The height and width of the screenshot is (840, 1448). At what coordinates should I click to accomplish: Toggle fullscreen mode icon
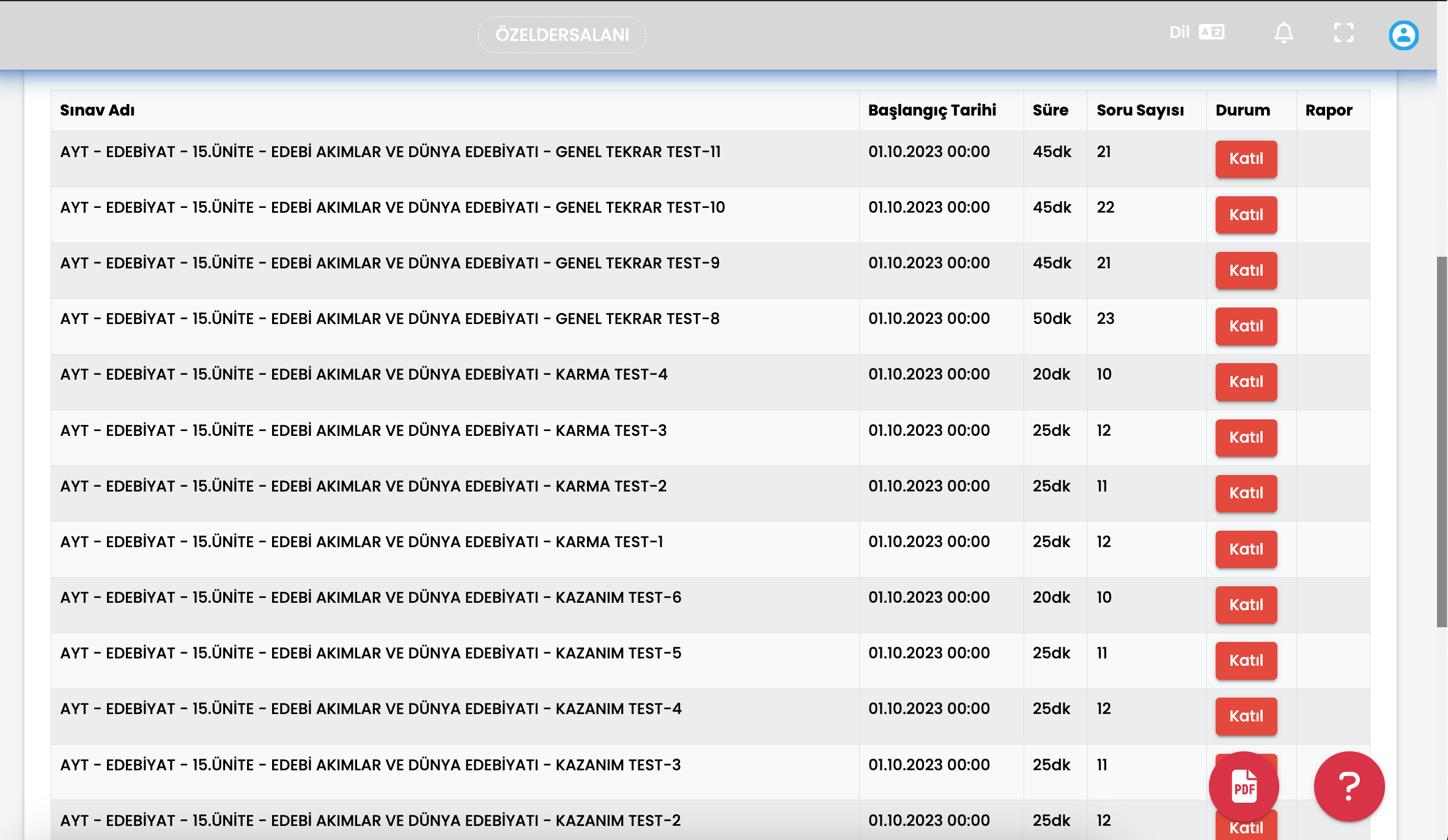[1343, 33]
